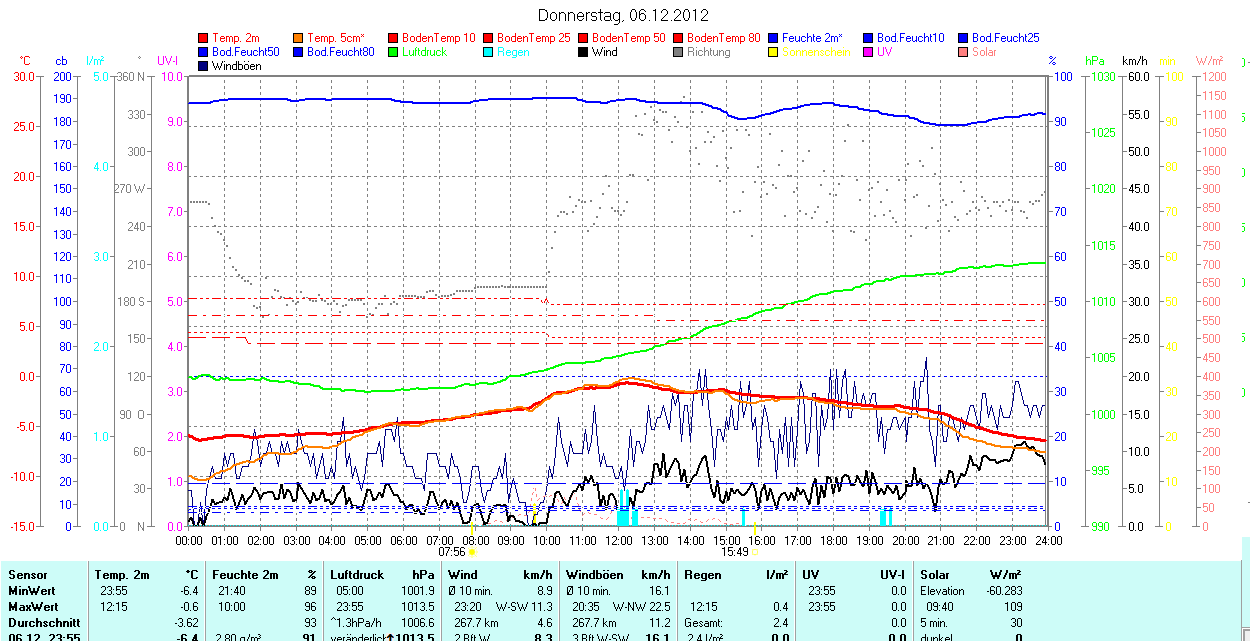Select the black Wind legend square
The image size is (1250, 641).
[x=584, y=52]
